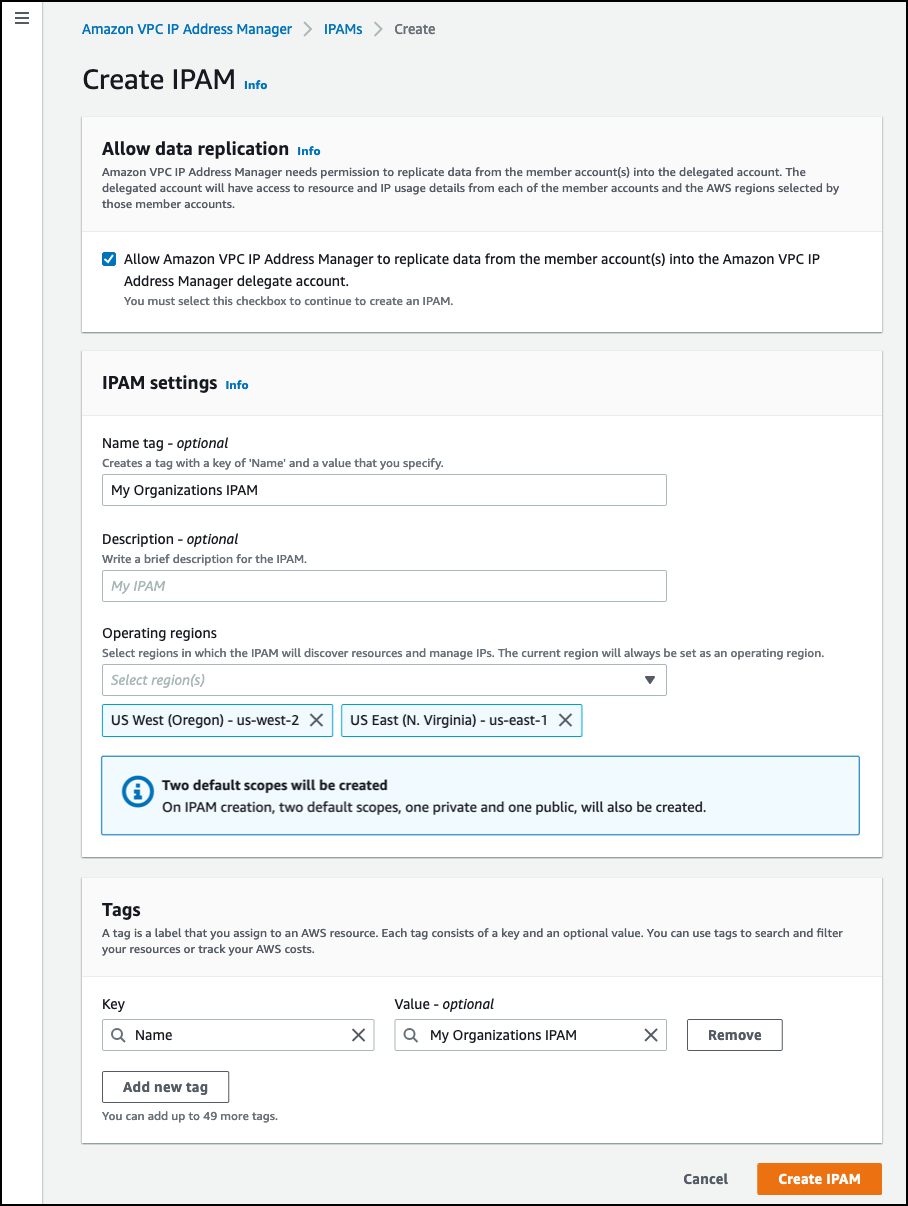Remove the Name tag row

(734, 1035)
